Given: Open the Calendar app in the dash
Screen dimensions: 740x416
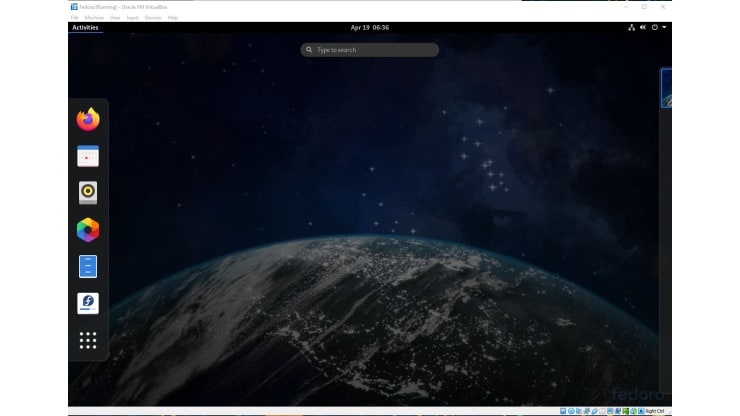Looking at the screenshot, I should [x=88, y=156].
